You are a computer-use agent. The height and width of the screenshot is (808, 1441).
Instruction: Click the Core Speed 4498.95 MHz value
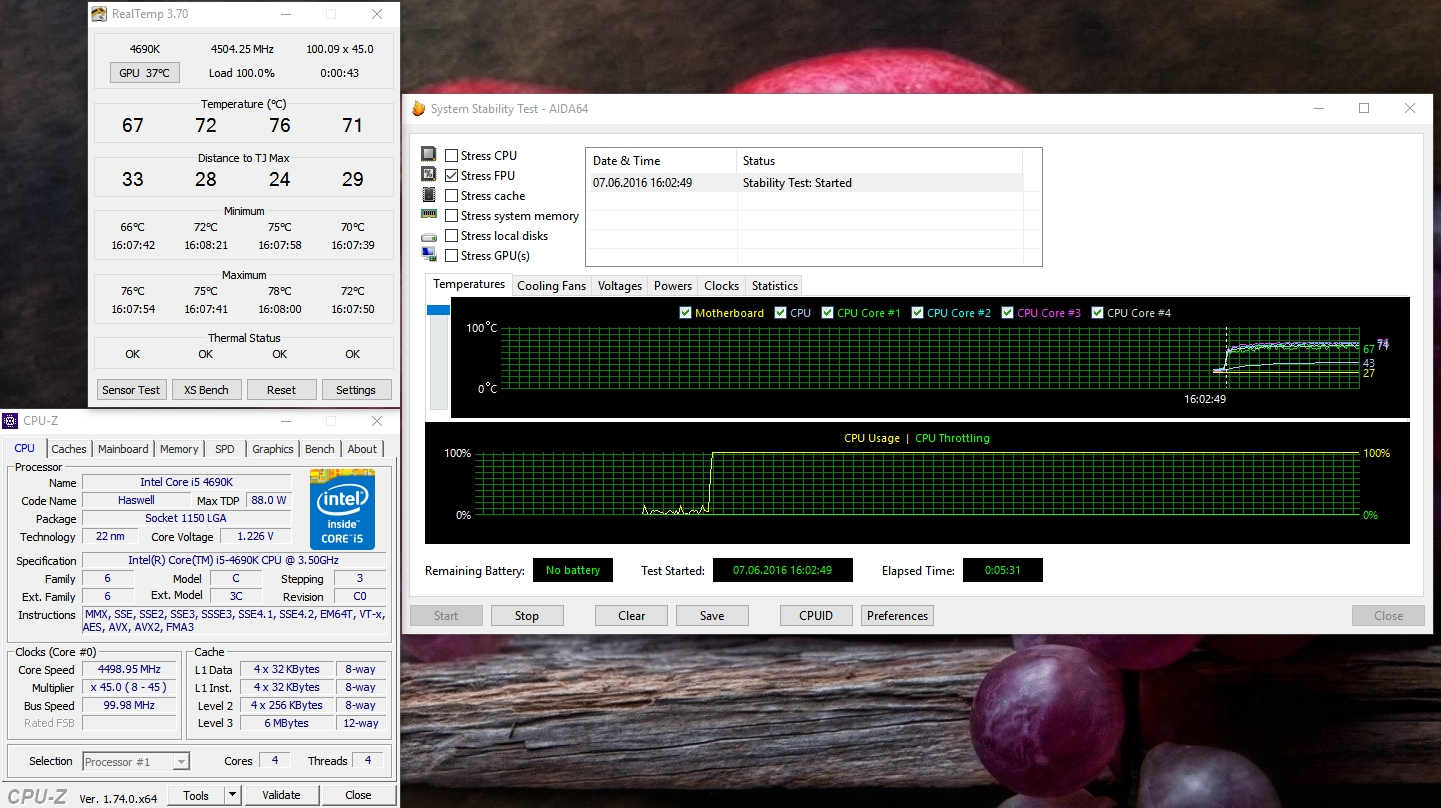[x=130, y=669]
